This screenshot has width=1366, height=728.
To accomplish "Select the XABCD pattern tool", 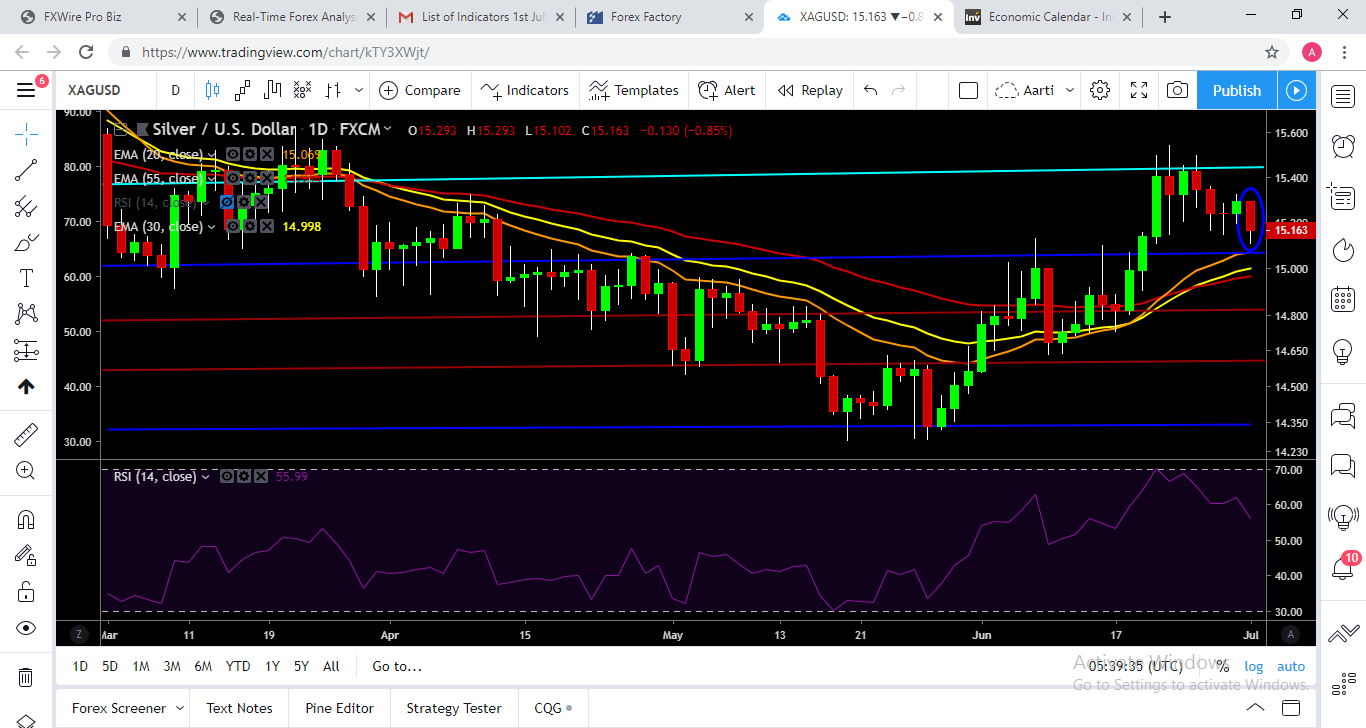I will (26, 314).
